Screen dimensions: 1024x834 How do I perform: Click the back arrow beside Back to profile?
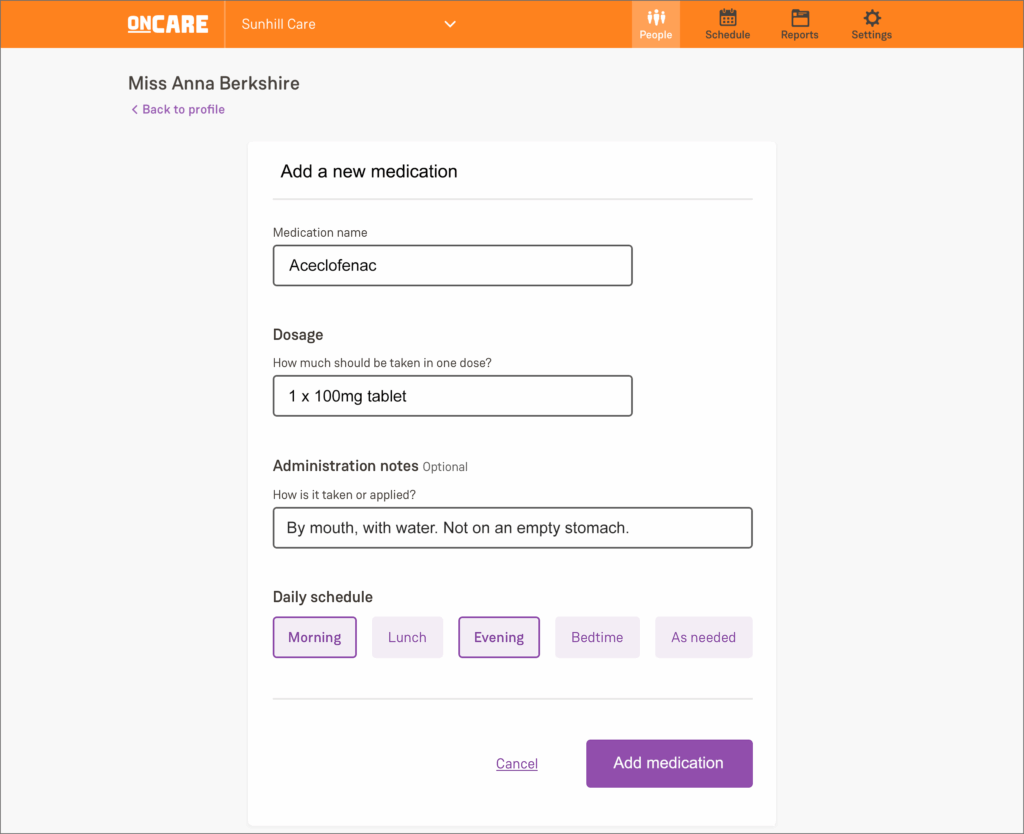click(134, 110)
